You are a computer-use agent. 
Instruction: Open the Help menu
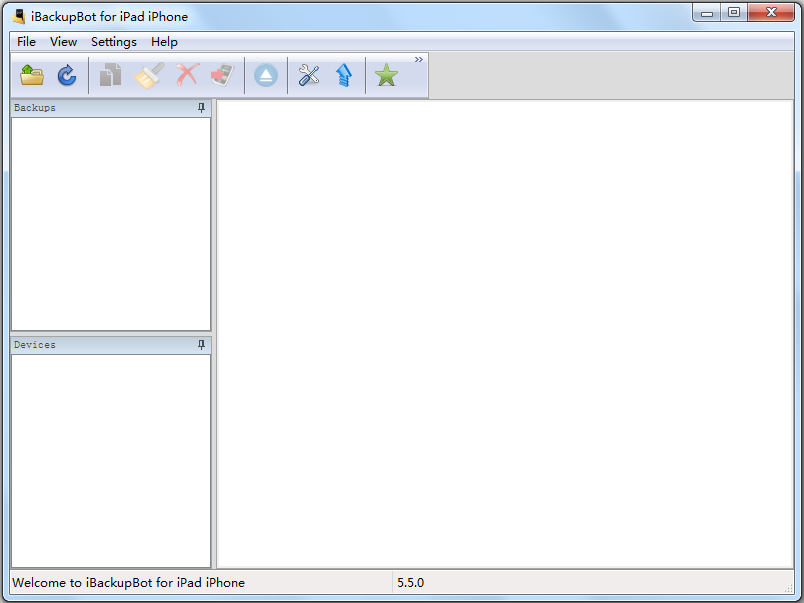pyautogui.click(x=164, y=42)
